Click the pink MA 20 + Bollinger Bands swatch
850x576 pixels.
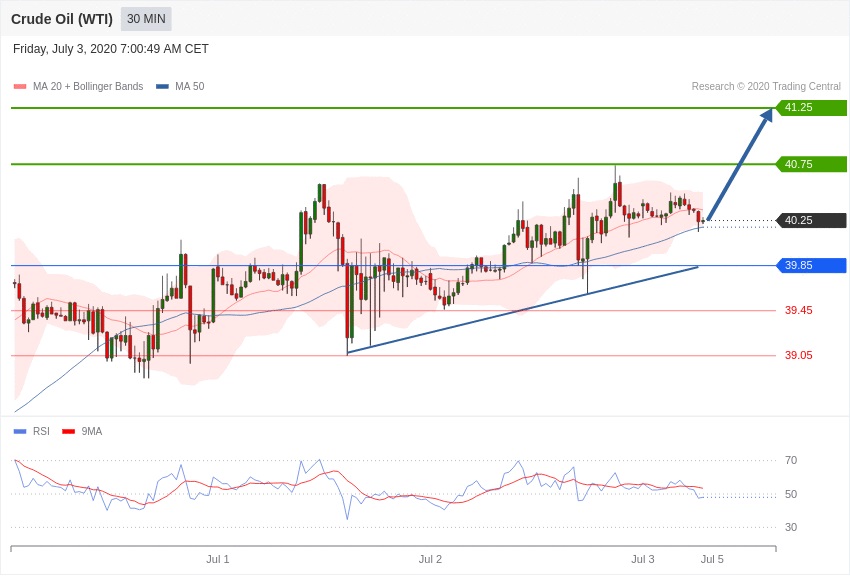19,87
